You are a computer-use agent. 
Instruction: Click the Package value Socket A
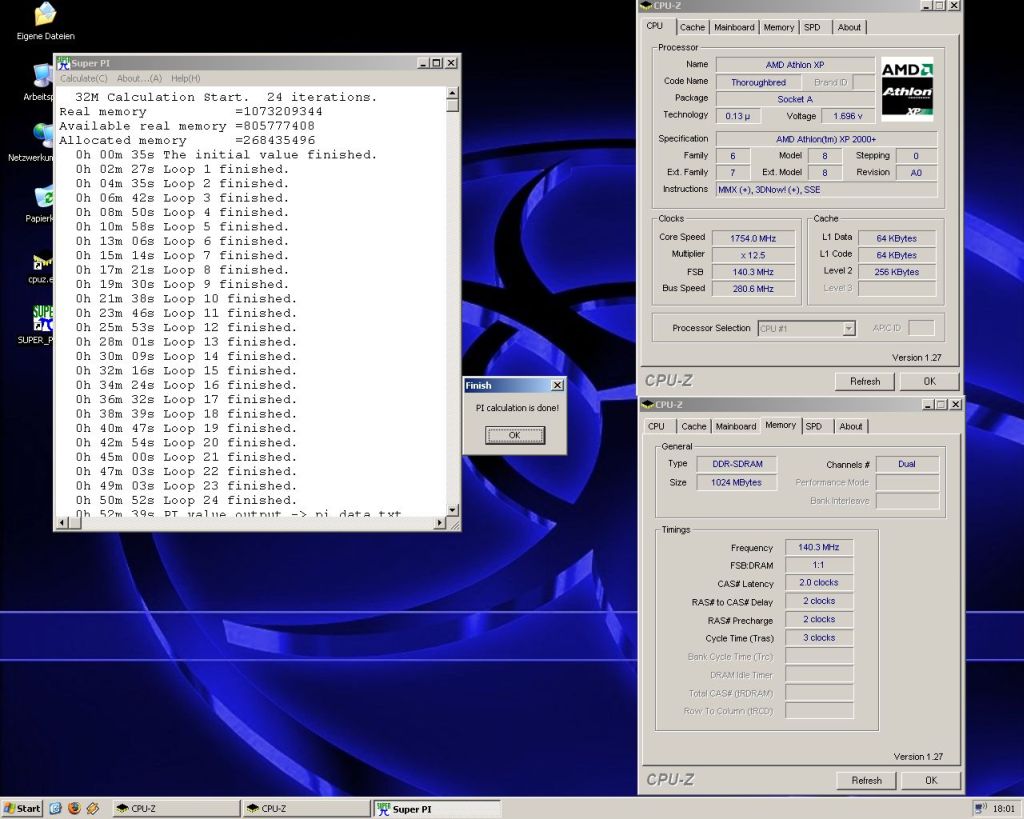(x=795, y=99)
